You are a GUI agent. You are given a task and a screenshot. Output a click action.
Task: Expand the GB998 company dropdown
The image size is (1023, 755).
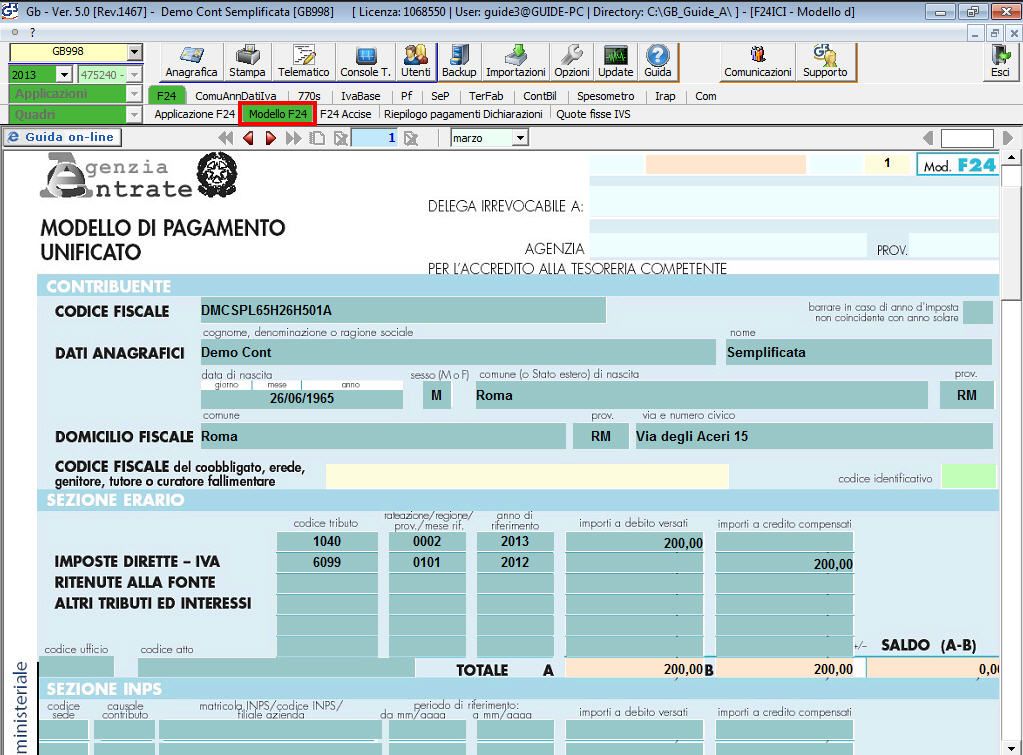tap(135, 53)
